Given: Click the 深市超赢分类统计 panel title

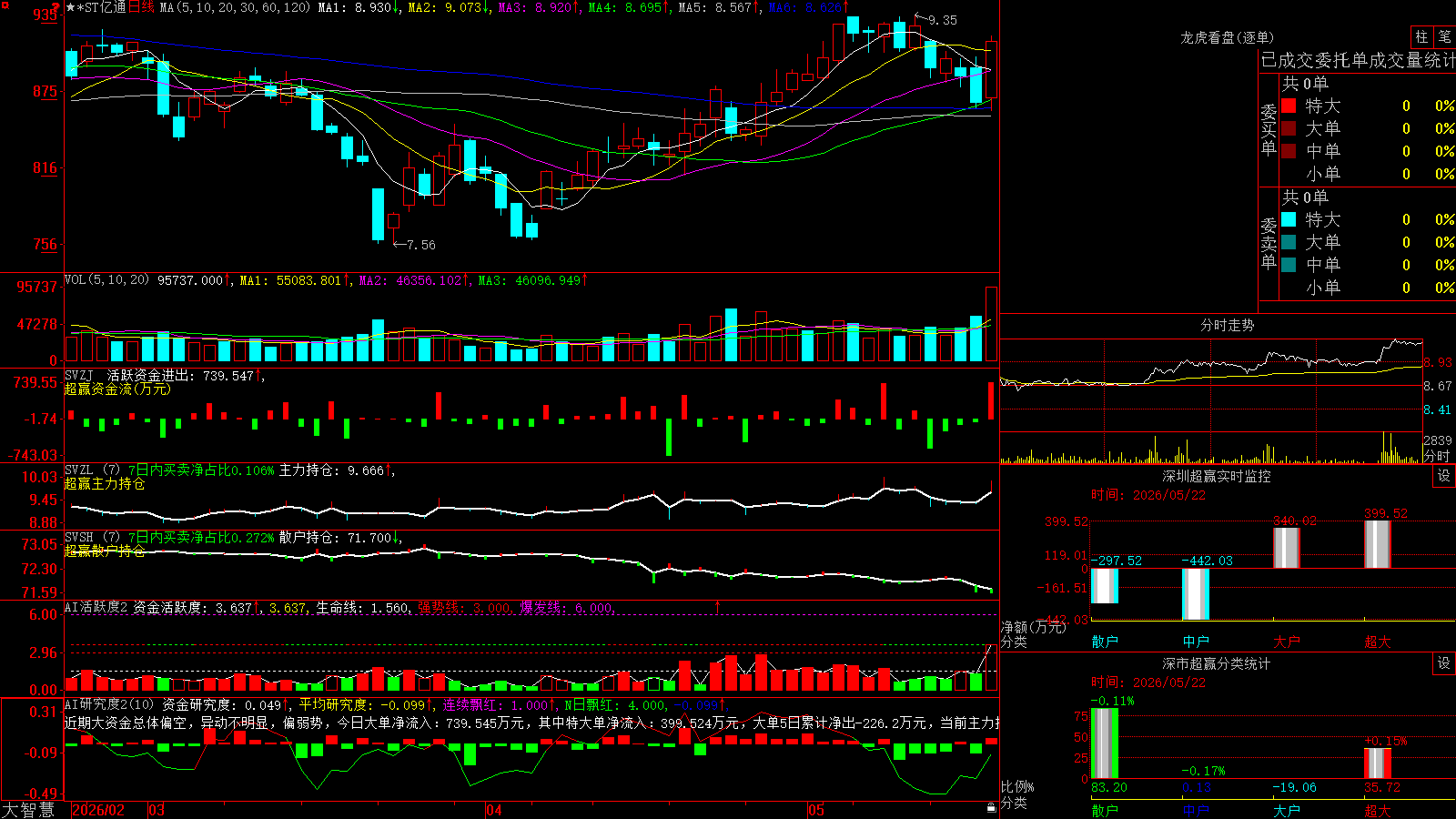Looking at the screenshot, I should [x=1217, y=663].
